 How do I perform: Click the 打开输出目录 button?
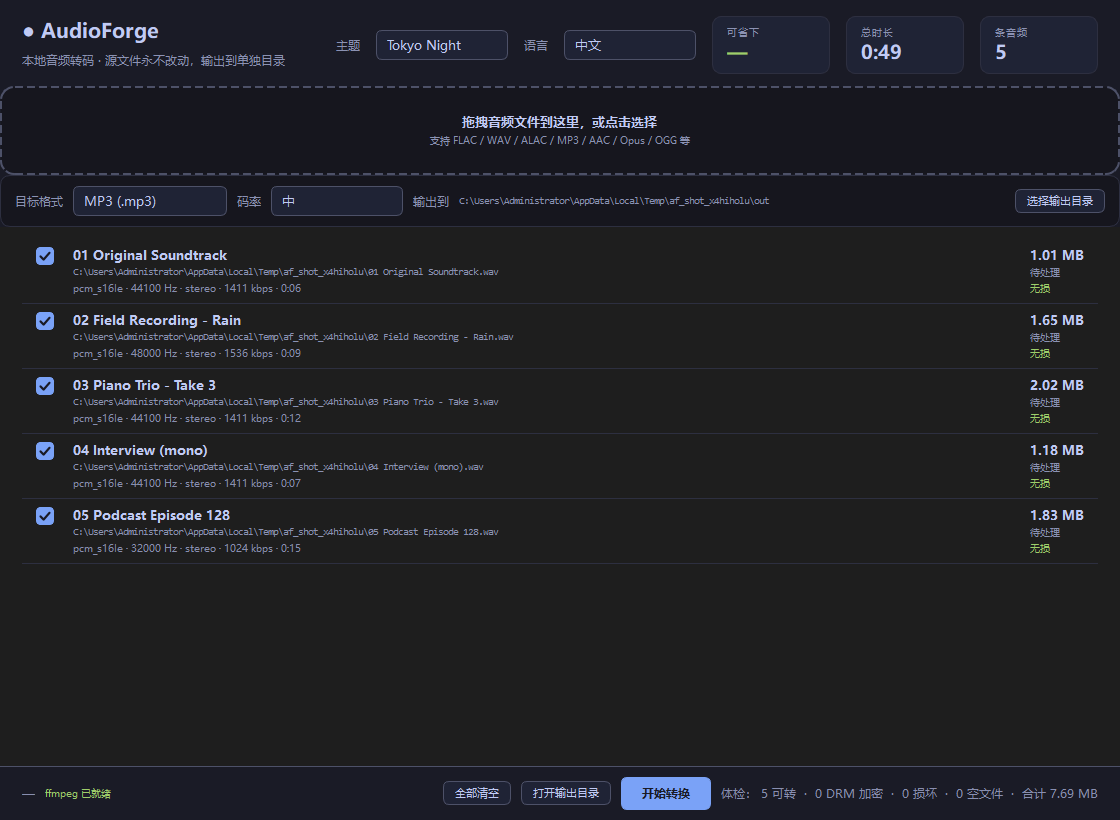(x=566, y=793)
